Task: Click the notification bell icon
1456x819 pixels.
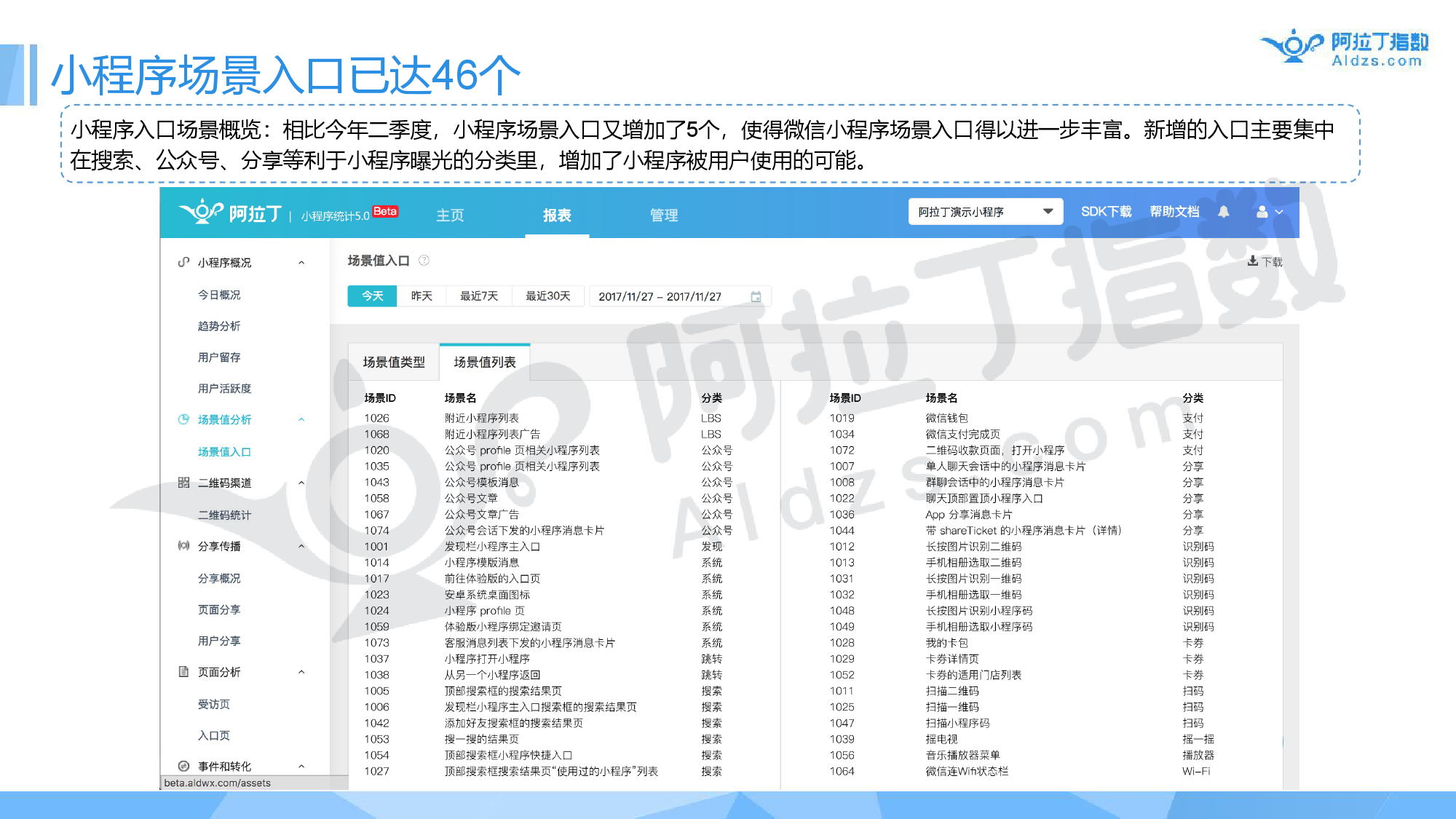Action: click(x=1224, y=212)
